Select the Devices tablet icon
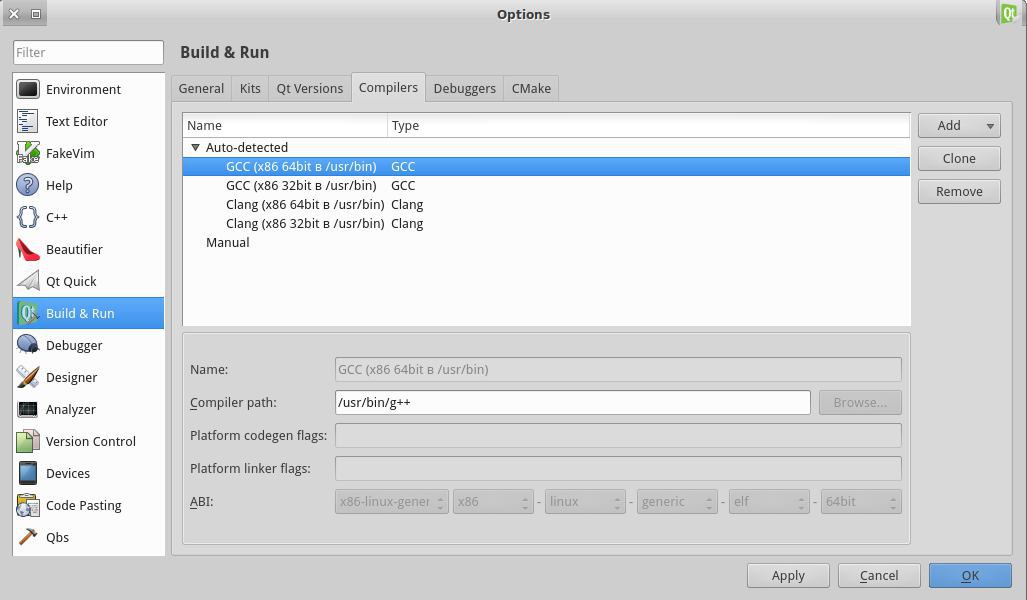Image resolution: width=1027 pixels, height=600 pixels. [28, 473]
